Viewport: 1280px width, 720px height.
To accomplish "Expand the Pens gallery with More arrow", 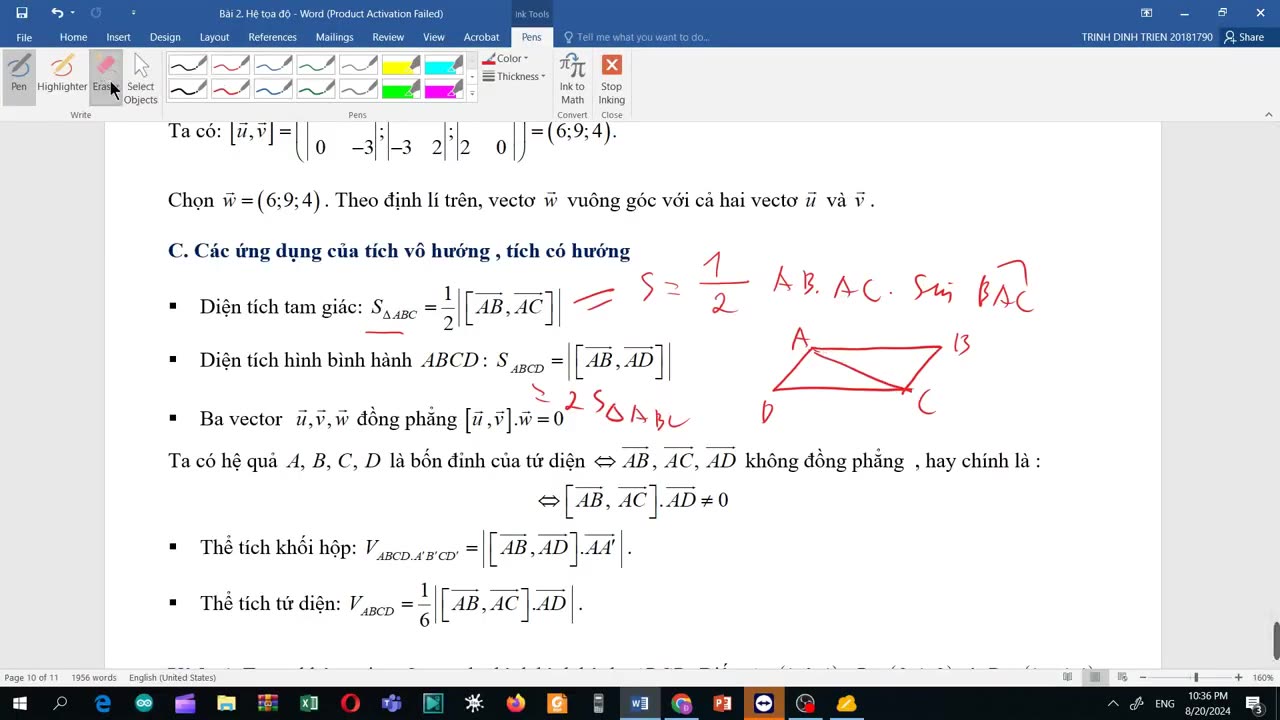I will 472,95.
